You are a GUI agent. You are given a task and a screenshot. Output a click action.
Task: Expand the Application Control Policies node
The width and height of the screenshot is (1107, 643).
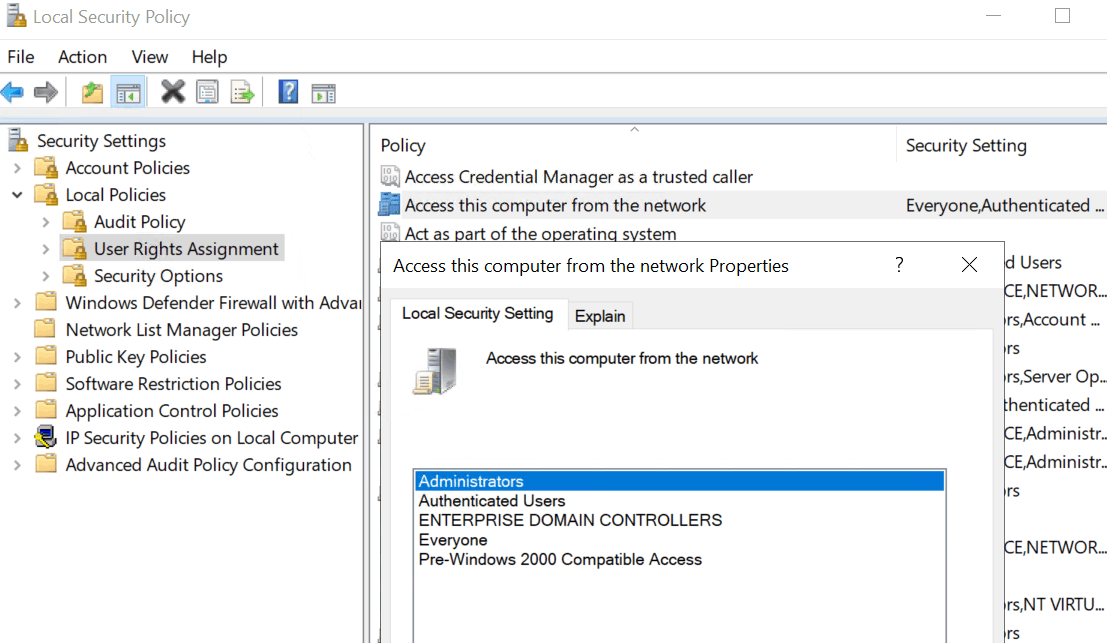pos(18,411)
